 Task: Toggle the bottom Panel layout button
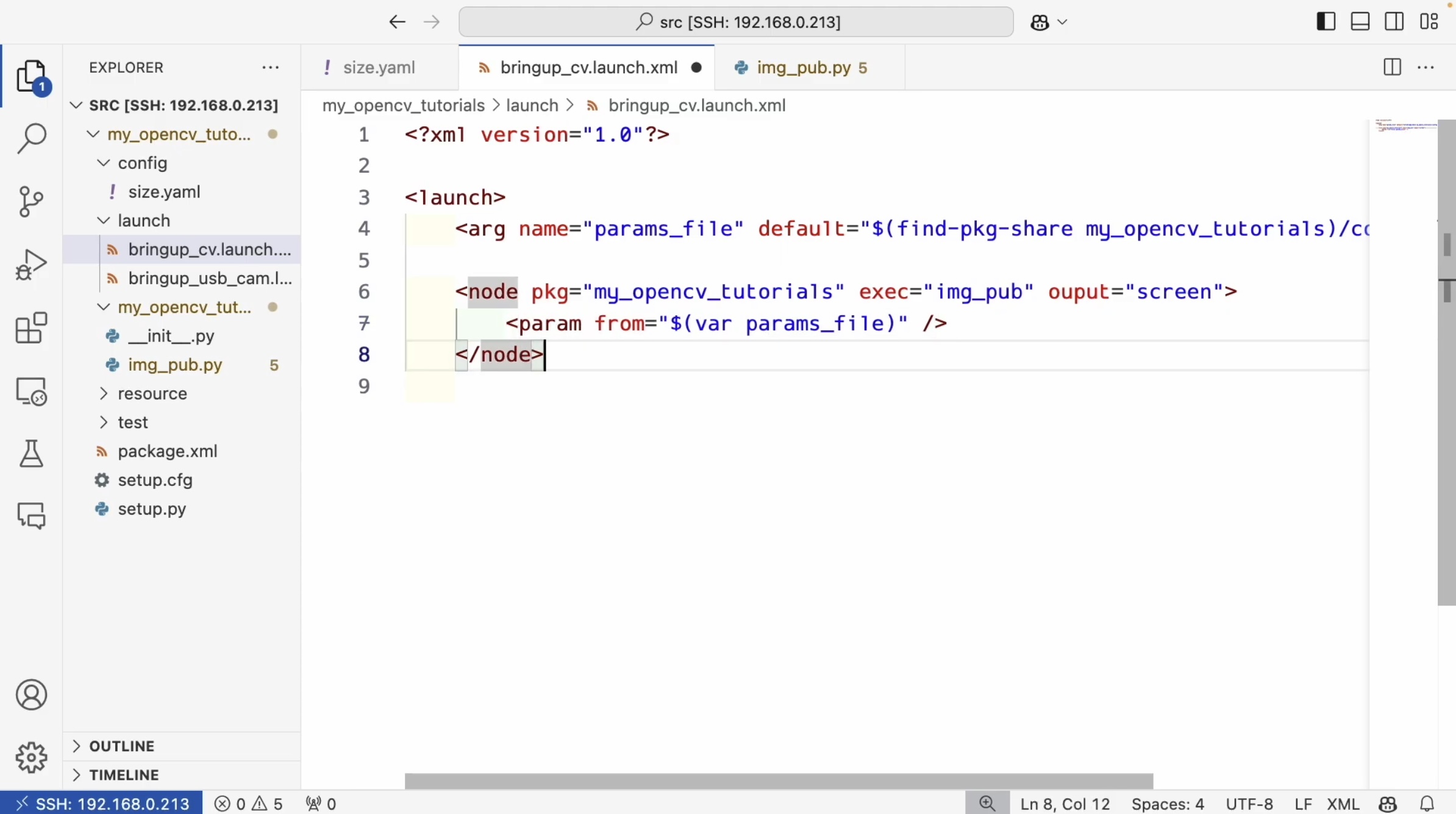[1360, 22]
